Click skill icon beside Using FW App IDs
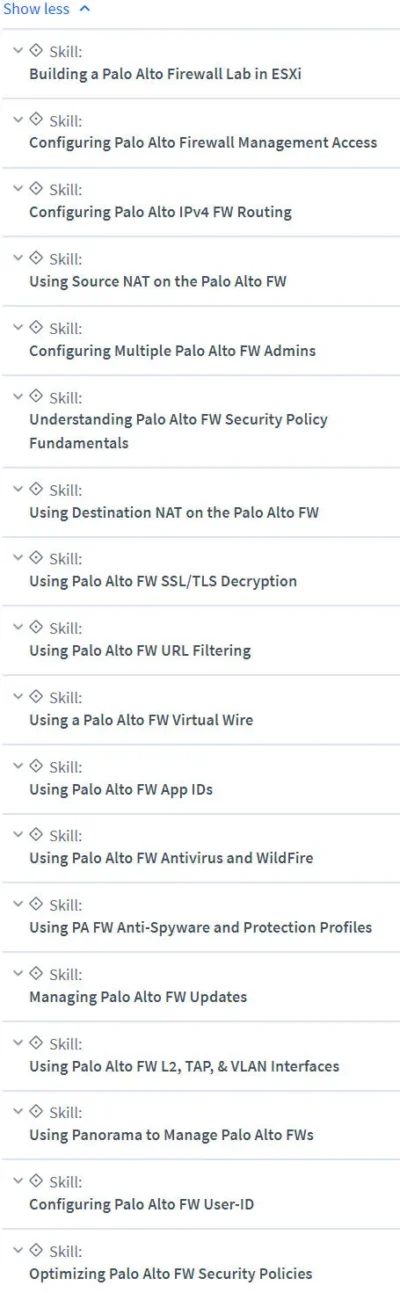400x1293 pixels. (x=37, y=765)
